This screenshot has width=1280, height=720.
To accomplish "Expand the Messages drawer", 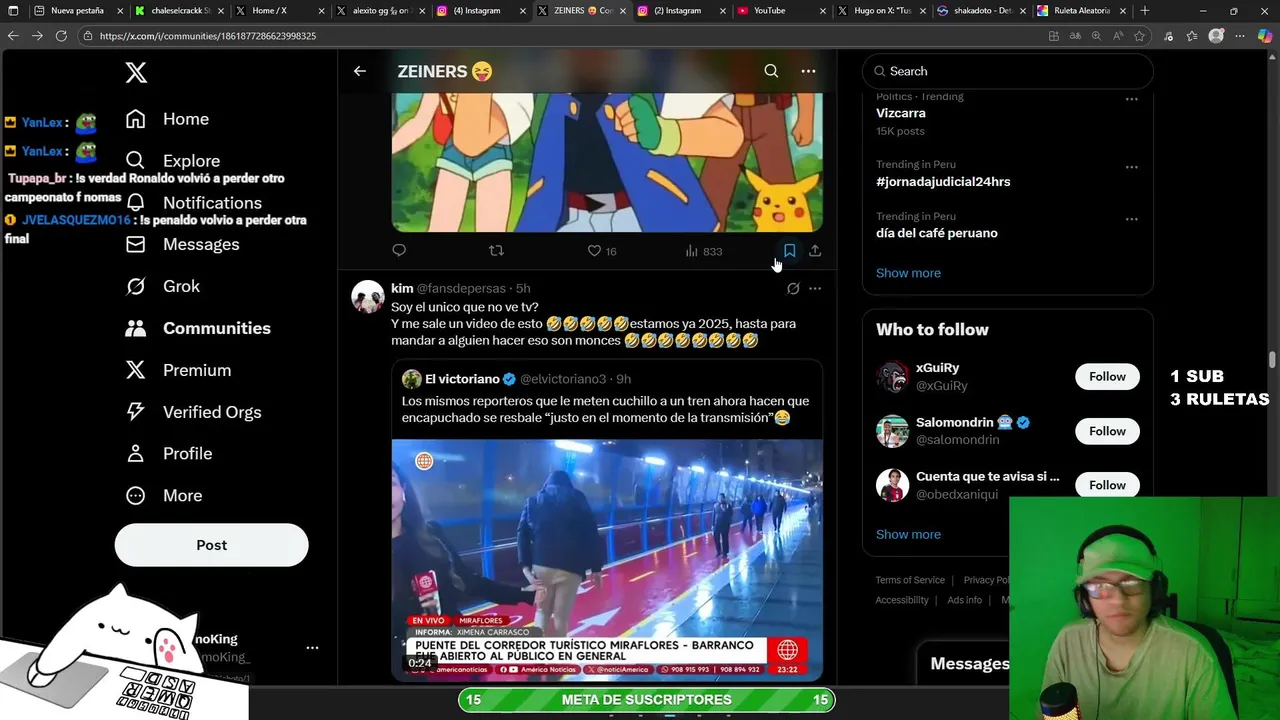I will click(969, 664).
